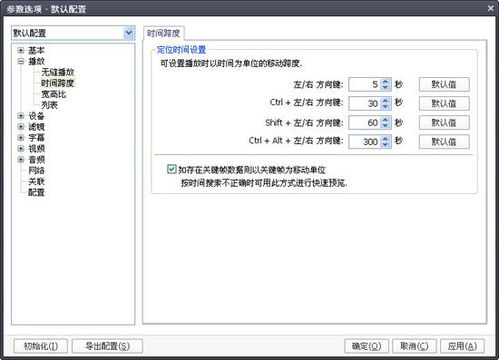Decrease the 左/右 方向键 value with down arrow
Image resolution: width=499 pixels, height=360 pixels.
coord(386,88)
